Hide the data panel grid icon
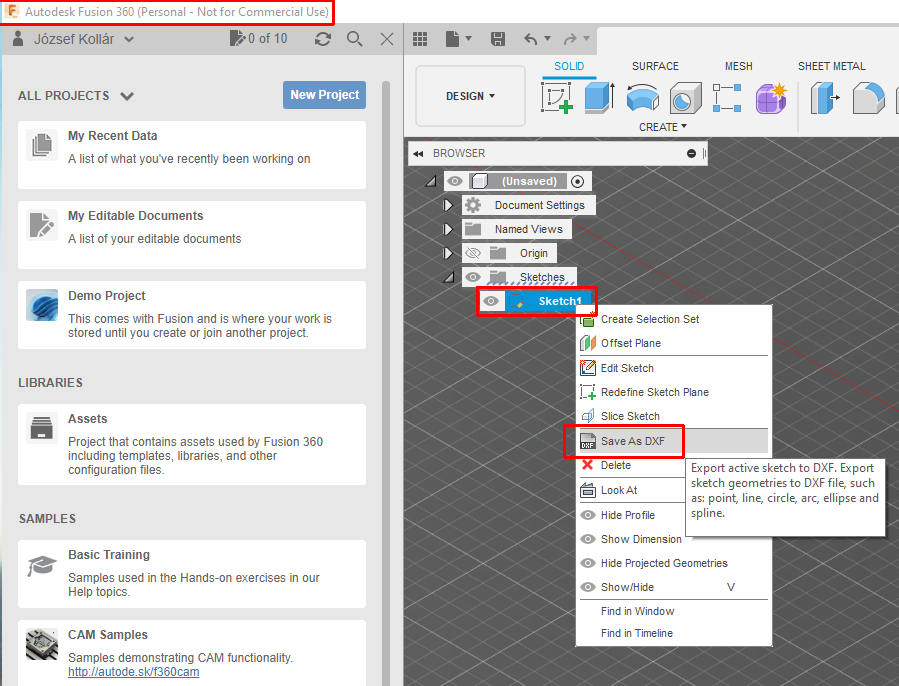 click(420, 39)
